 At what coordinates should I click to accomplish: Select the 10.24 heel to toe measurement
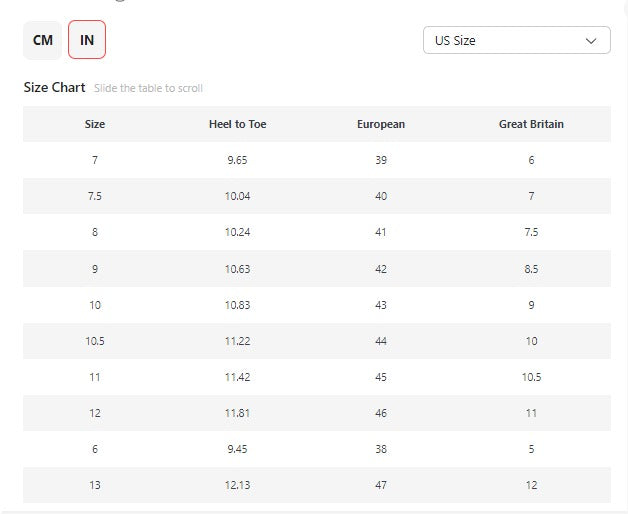(x=237, y=232)
